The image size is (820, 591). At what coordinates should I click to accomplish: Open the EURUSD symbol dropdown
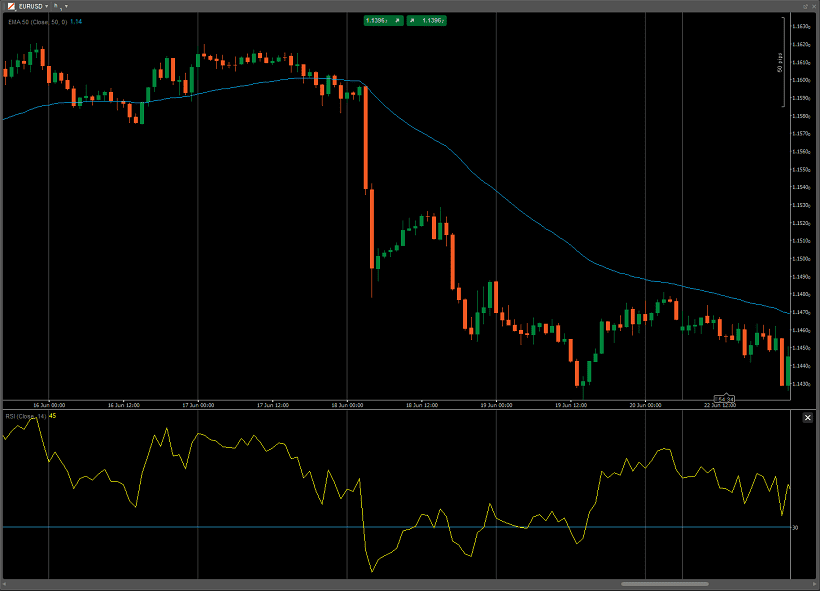[x=47, y=6]
